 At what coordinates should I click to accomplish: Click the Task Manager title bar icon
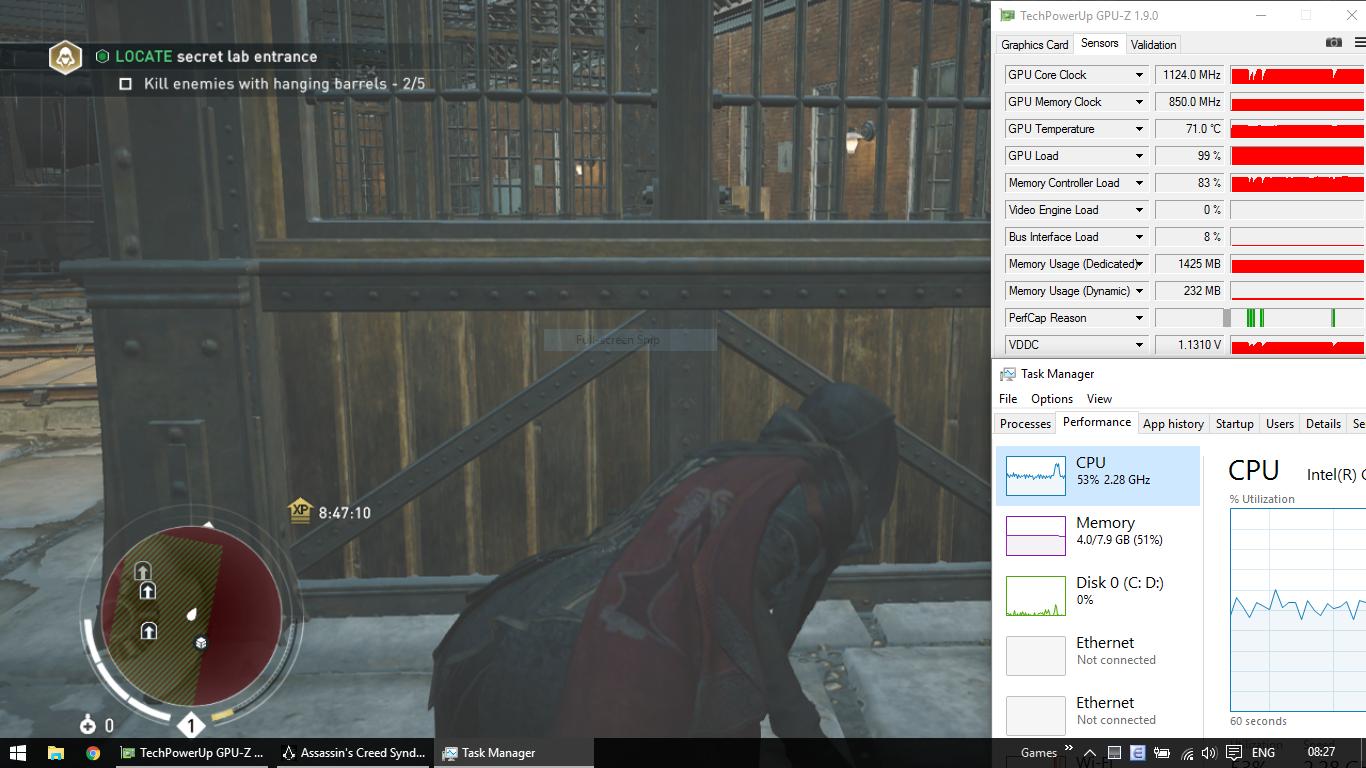[x=1008, y=374]
